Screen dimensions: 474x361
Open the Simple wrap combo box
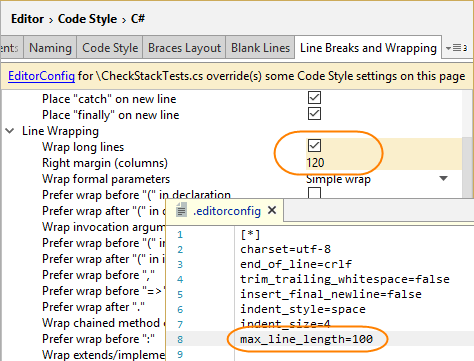(378, 179)
